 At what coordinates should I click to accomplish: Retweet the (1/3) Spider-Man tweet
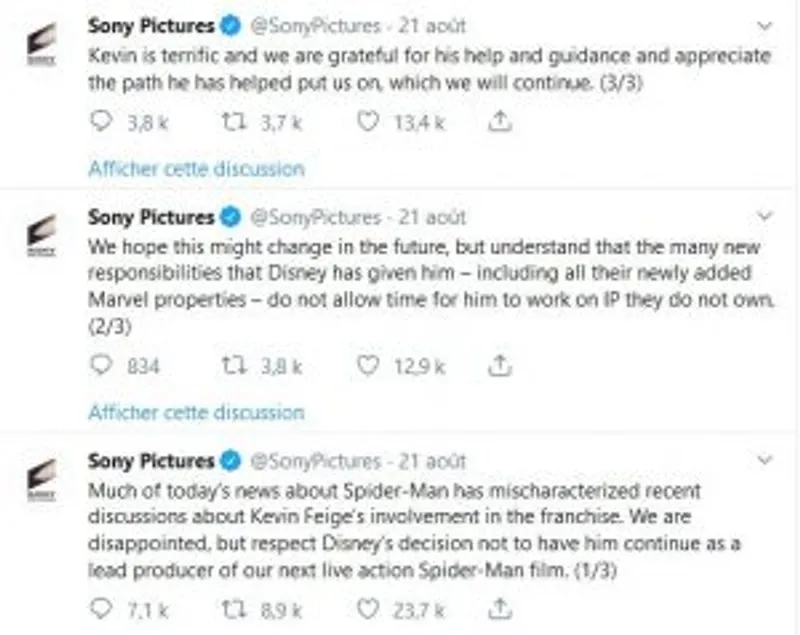point(234,606)
